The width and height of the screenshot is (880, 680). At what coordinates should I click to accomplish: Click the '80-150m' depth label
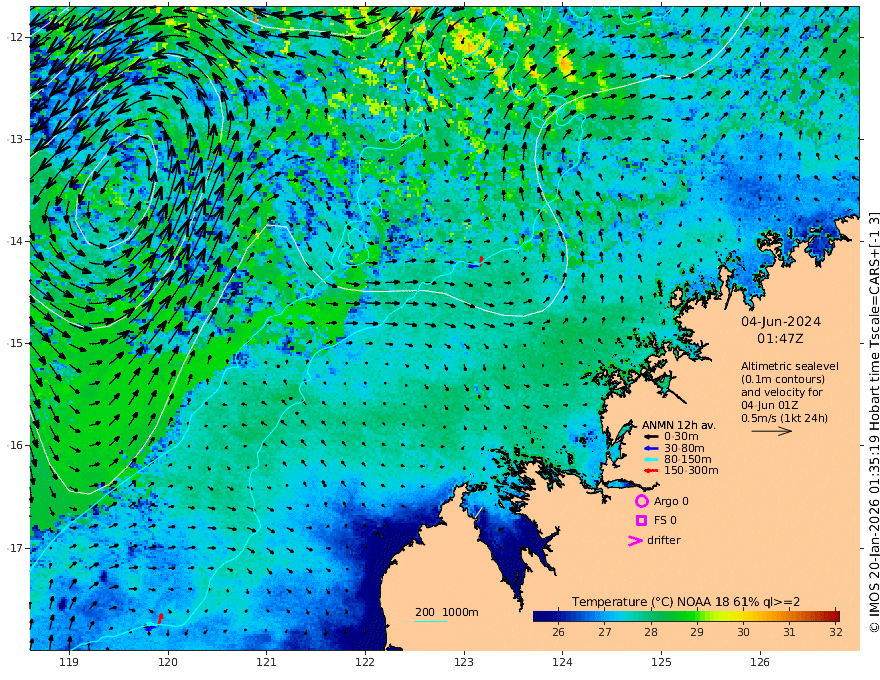[x=688, y=460]
